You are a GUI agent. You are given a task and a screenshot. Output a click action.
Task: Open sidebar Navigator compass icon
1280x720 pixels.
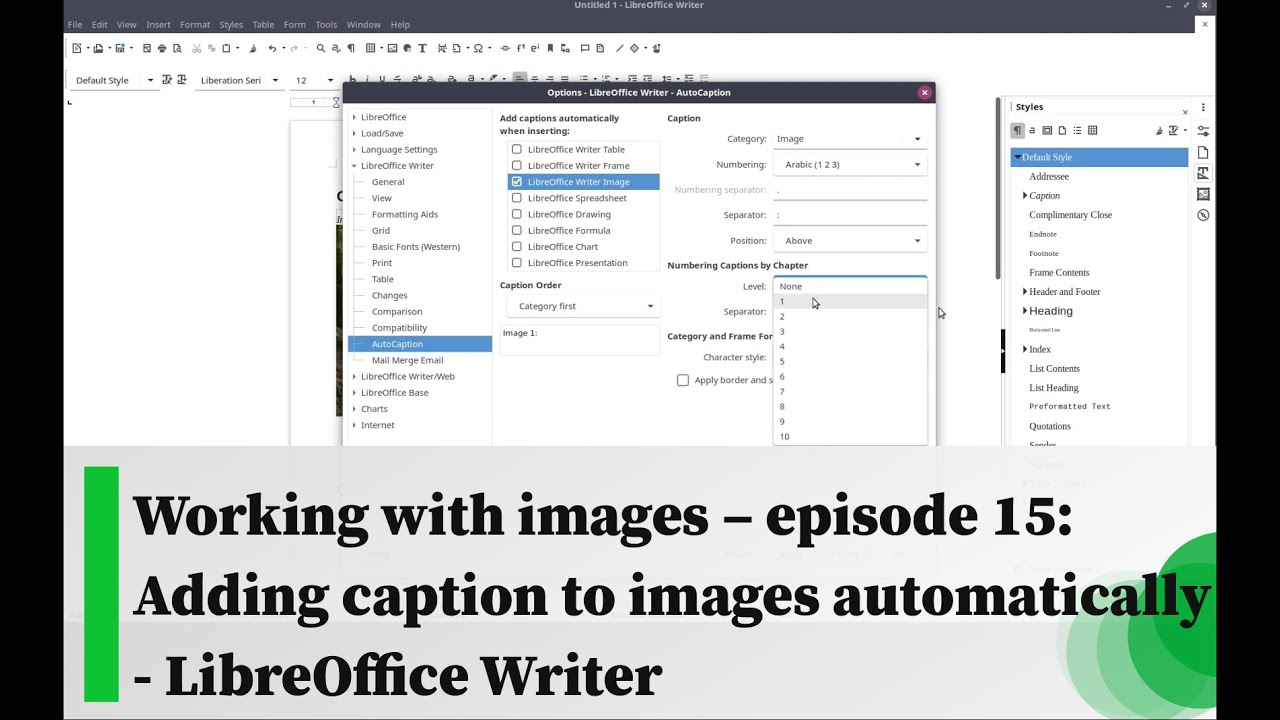(1203, 215)
